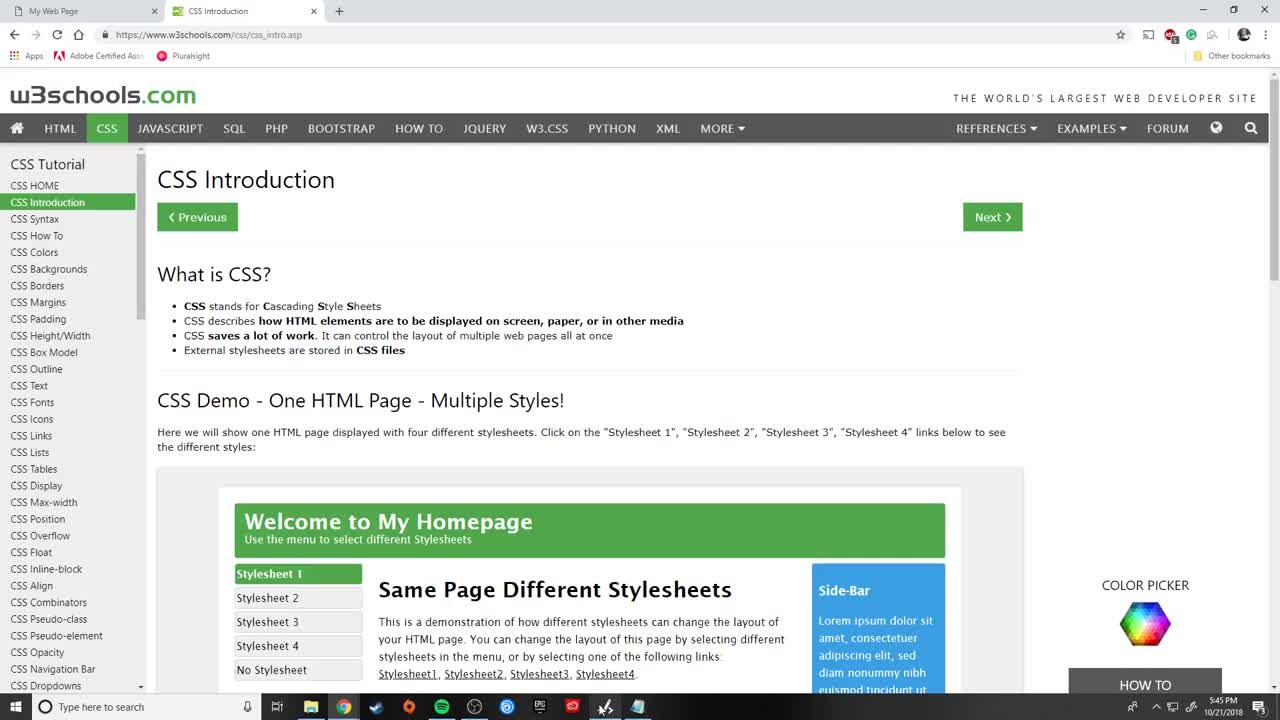Open JAVASCRIPT in the navbar

pos(170,128)
